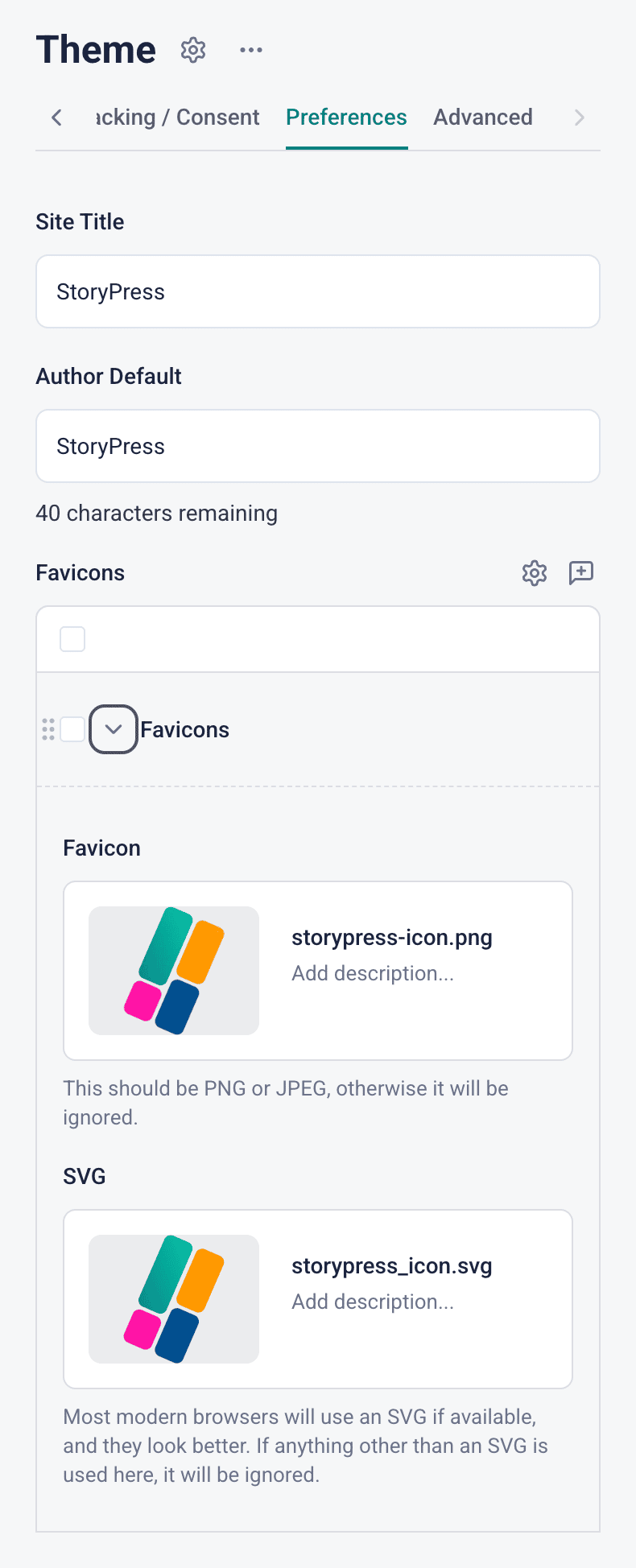Check the select-all checkbox above the Favicons list
Screen dimensions: 636x1568
[x=72, y=638]
